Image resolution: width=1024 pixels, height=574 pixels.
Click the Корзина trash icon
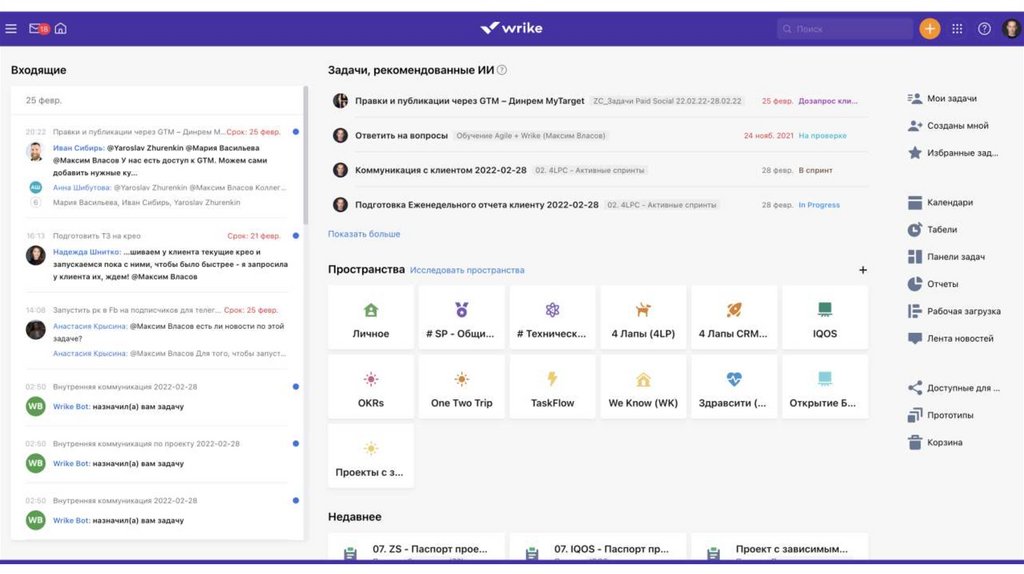915,443
